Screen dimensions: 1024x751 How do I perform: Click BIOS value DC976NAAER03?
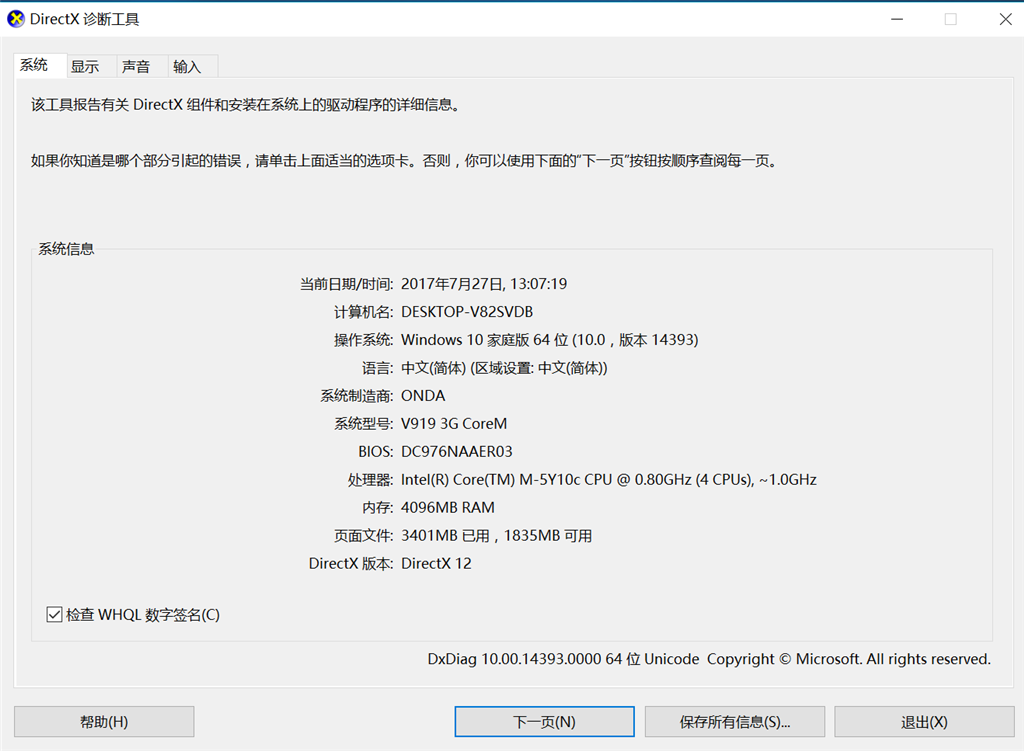[456, 451]
